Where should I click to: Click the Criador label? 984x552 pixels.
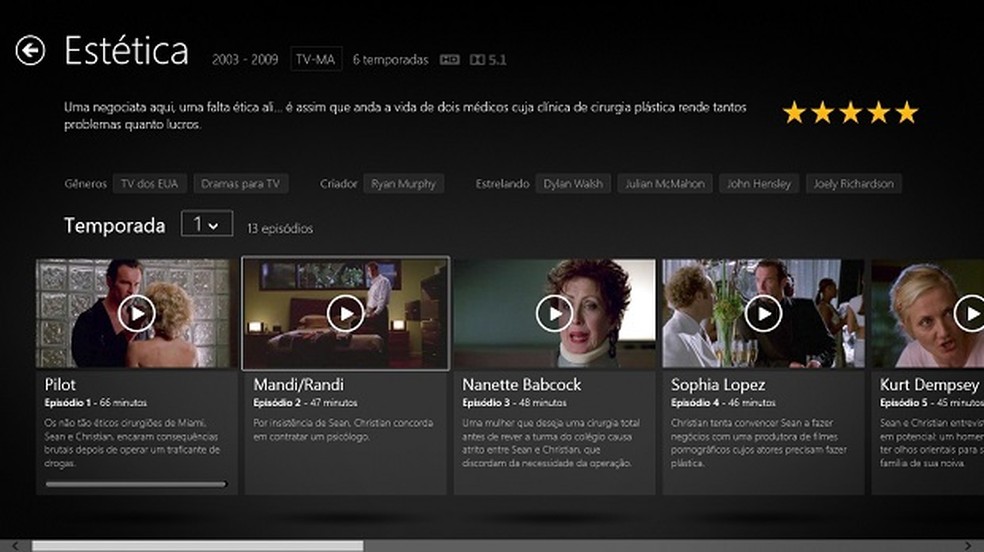[338, 184]
